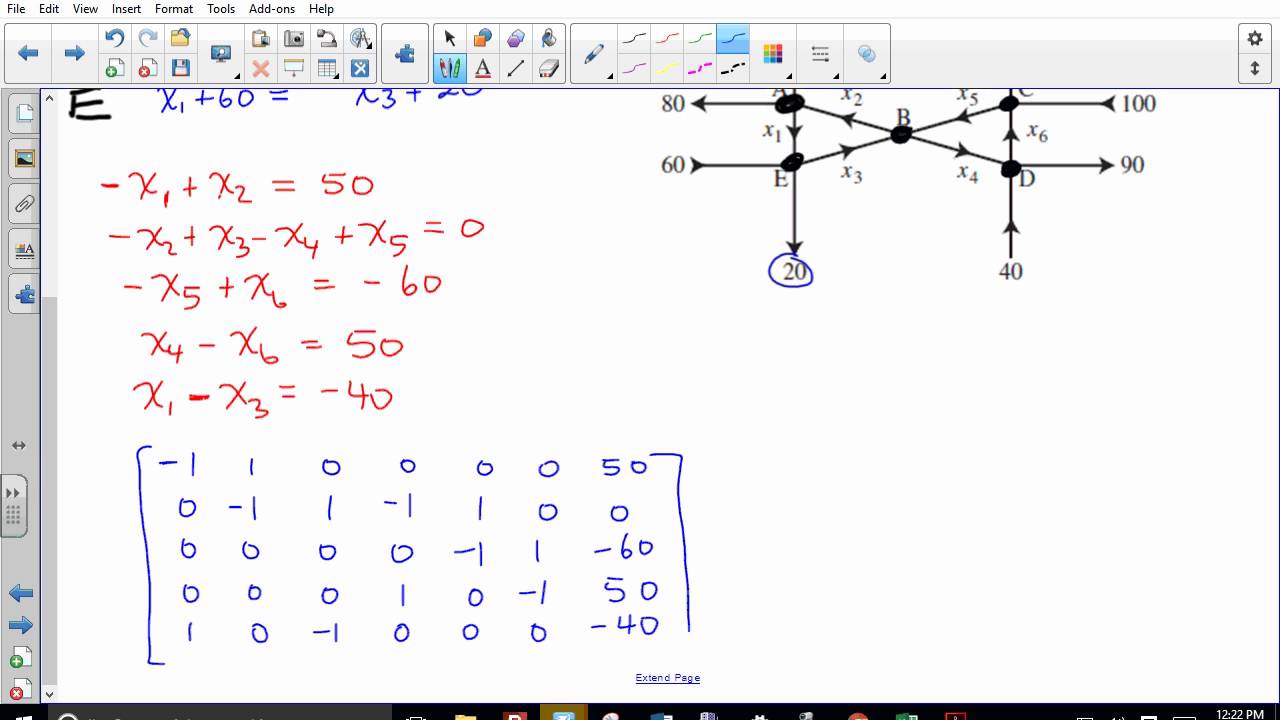The image size is (1280, 720).
Task: Open toolbar settings gear
Action: pos(1255,39)
